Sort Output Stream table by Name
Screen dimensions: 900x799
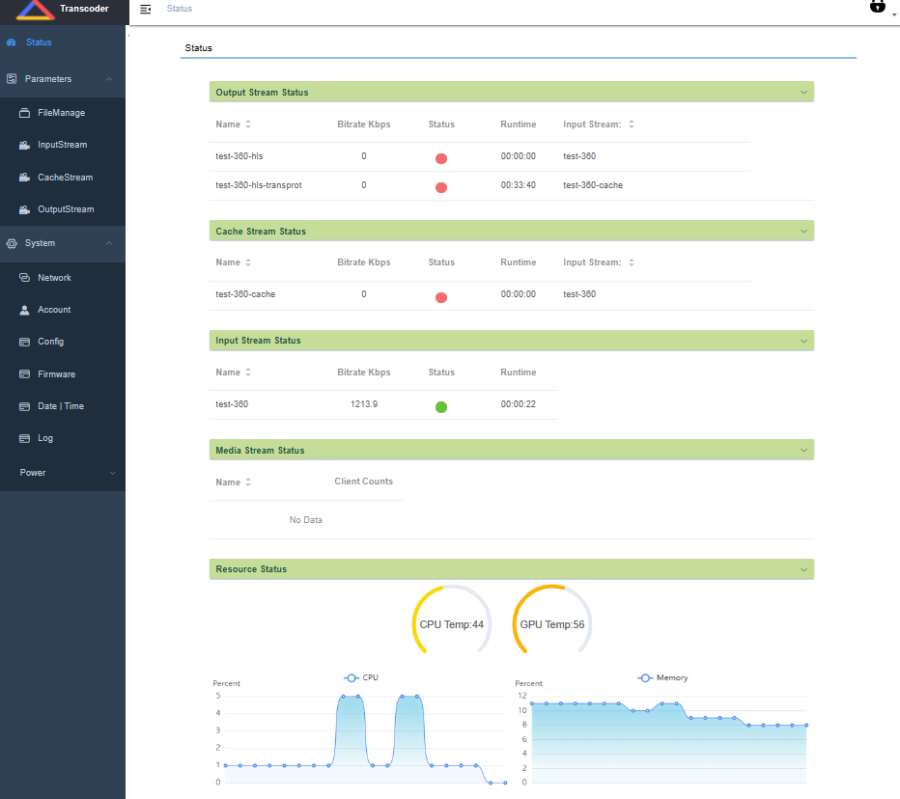coord(247,125)
